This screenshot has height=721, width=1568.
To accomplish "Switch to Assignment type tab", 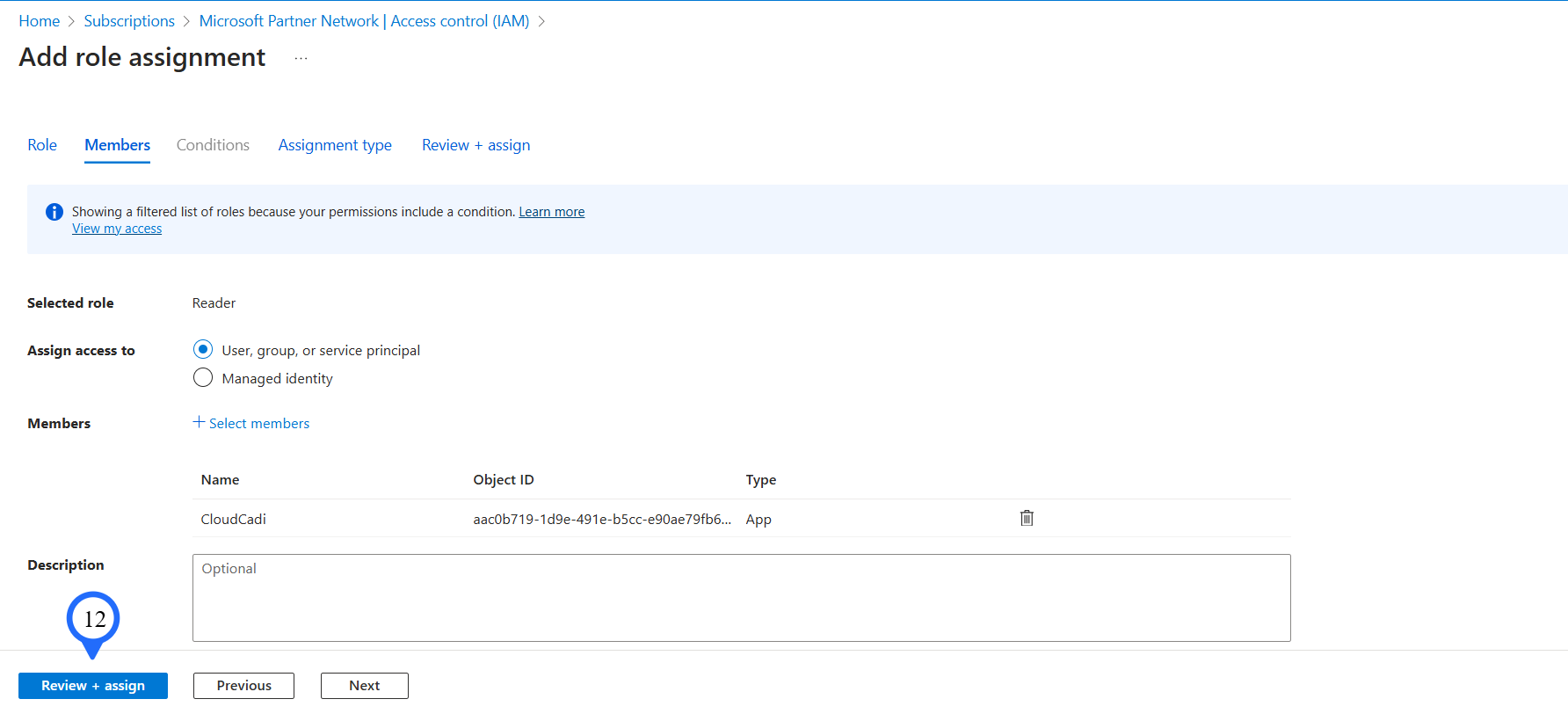I will pos(335,145).
